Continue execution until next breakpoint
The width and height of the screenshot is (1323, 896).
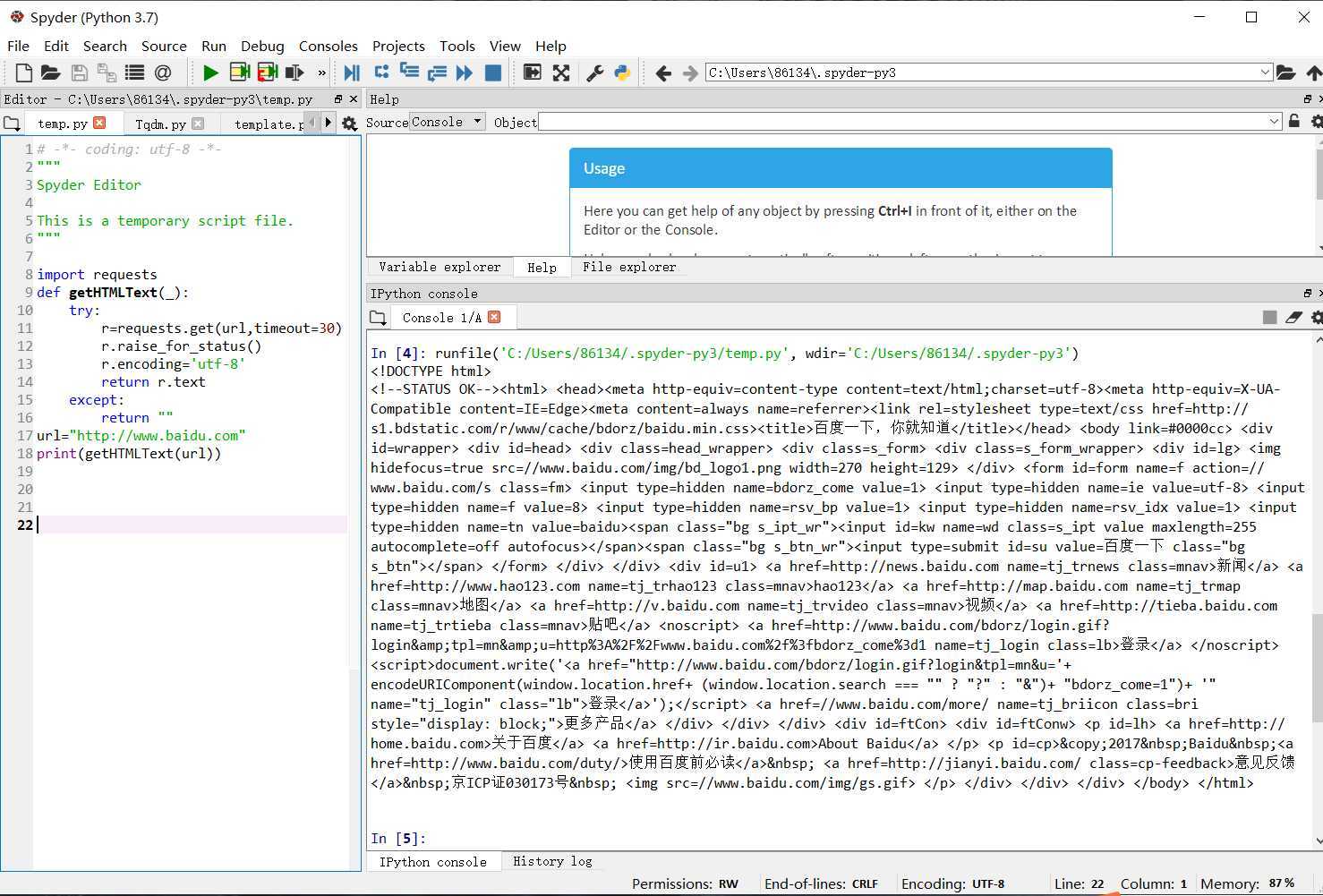coord(465,73)
